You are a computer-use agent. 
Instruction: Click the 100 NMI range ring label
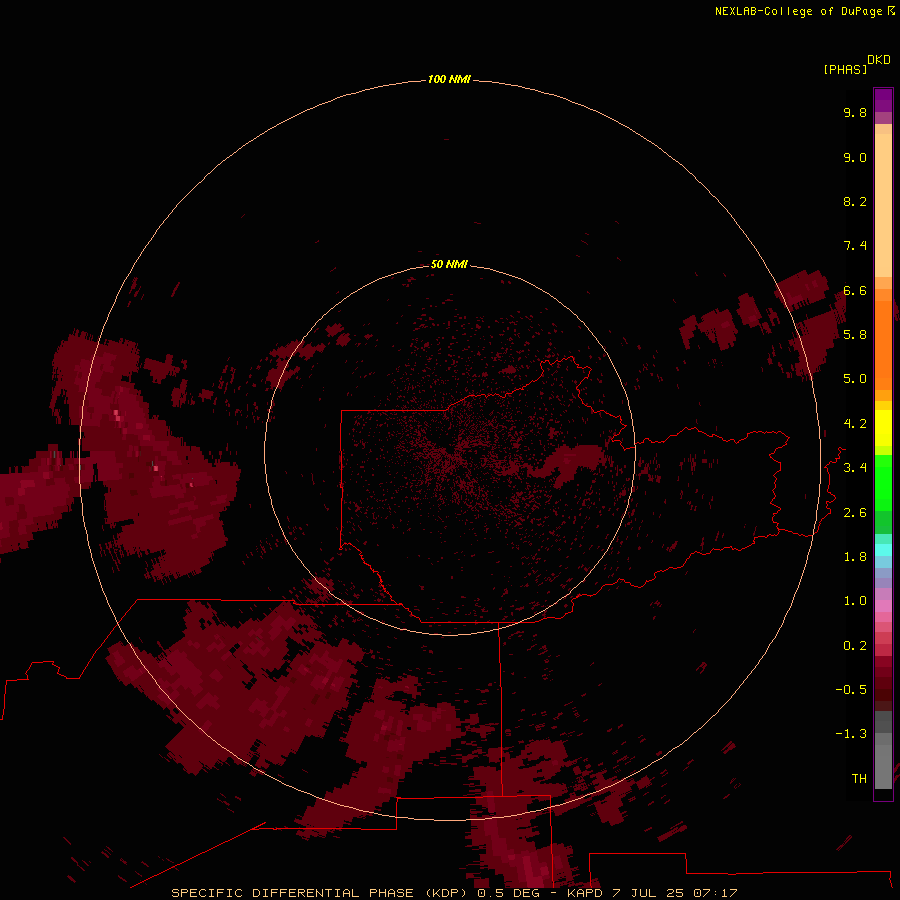tap(449, 79)
